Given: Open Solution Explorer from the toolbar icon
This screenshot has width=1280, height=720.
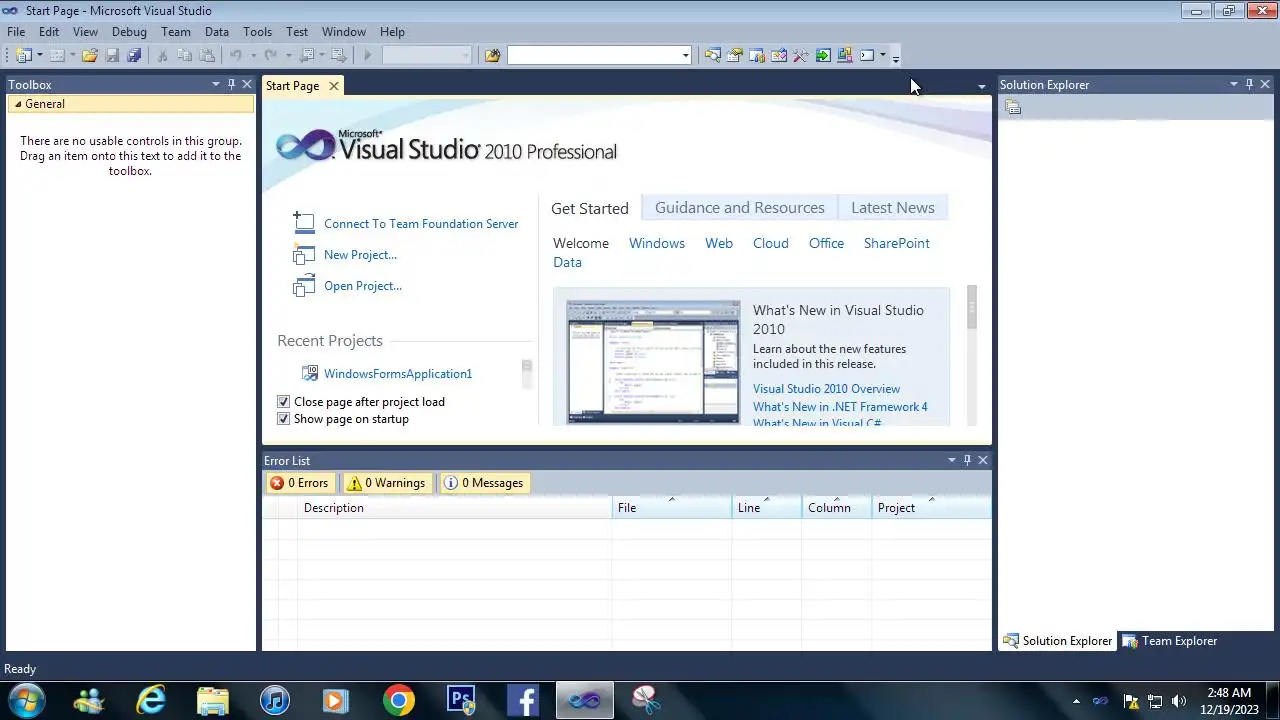Looking at the screenshot, I should click(712, 56).
